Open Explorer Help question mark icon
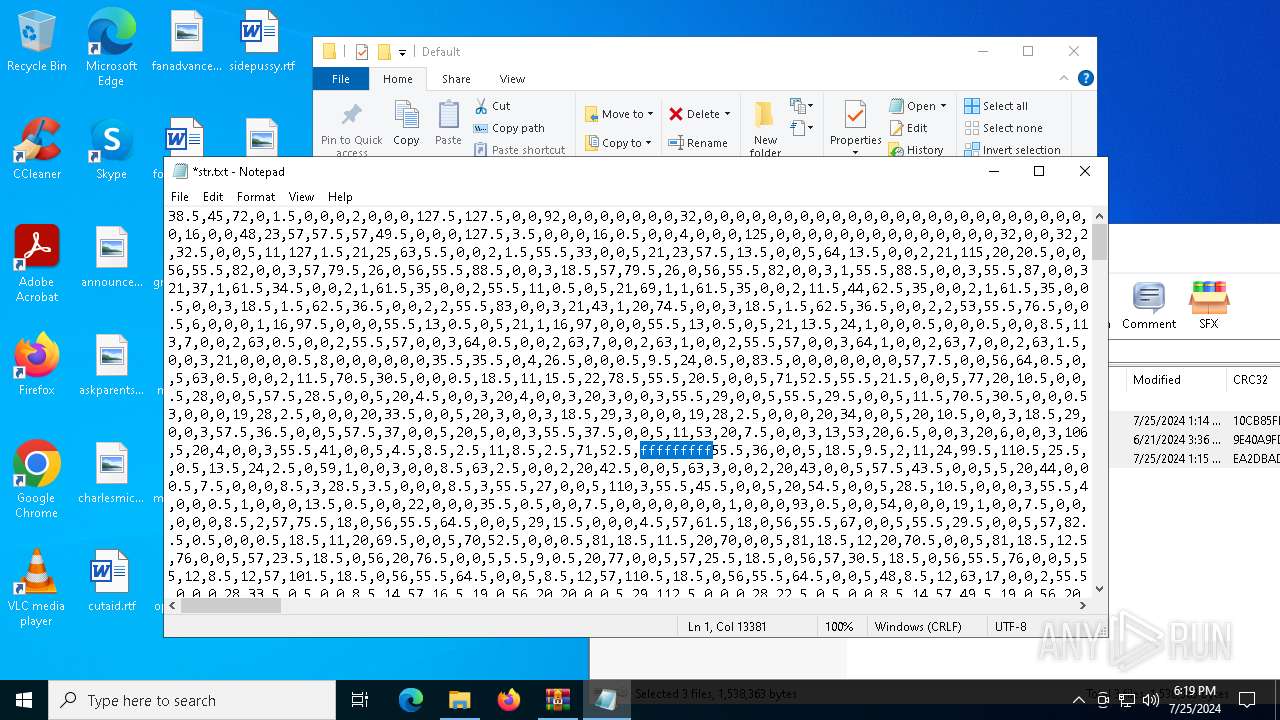Screen dimensions: 1280x720 [x=1085, y=78]
